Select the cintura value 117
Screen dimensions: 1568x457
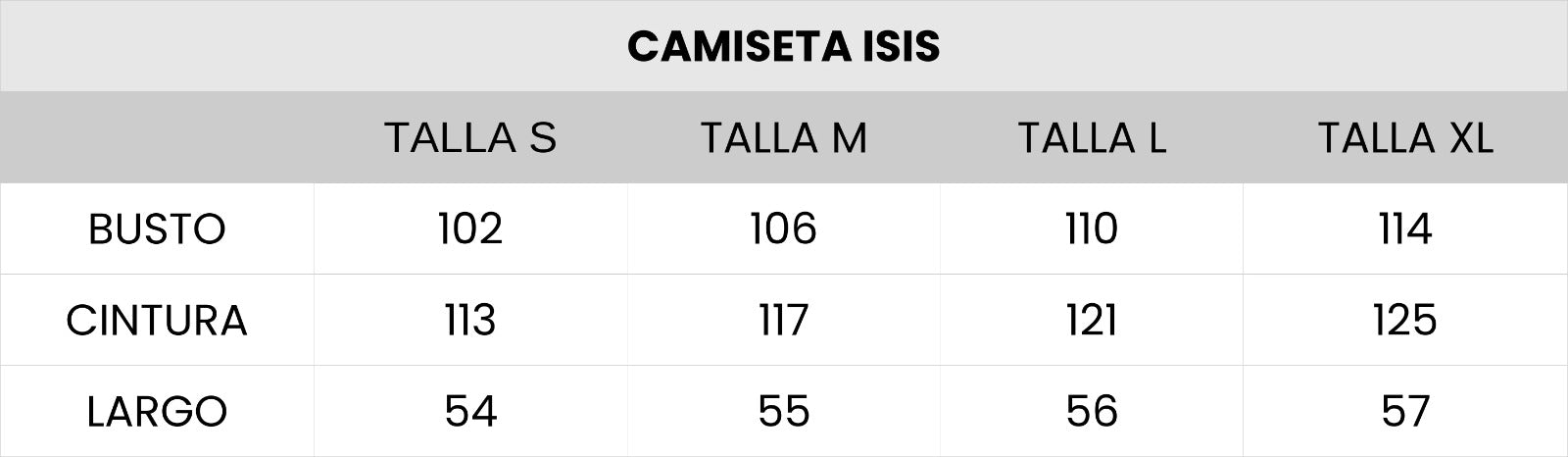pyautogui.click(x=784, y=321)
